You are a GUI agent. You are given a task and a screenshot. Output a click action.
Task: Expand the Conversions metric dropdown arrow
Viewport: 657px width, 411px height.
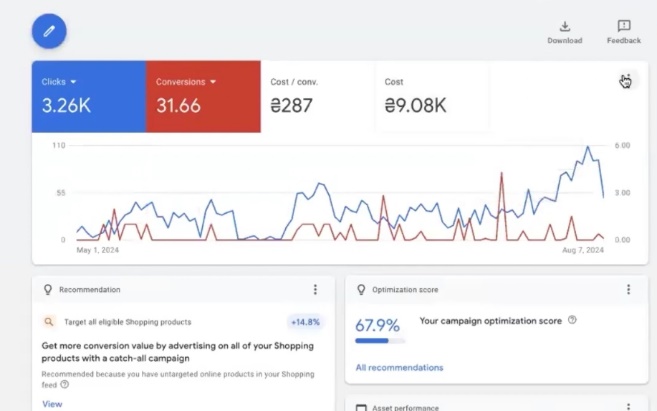[213, 82]
